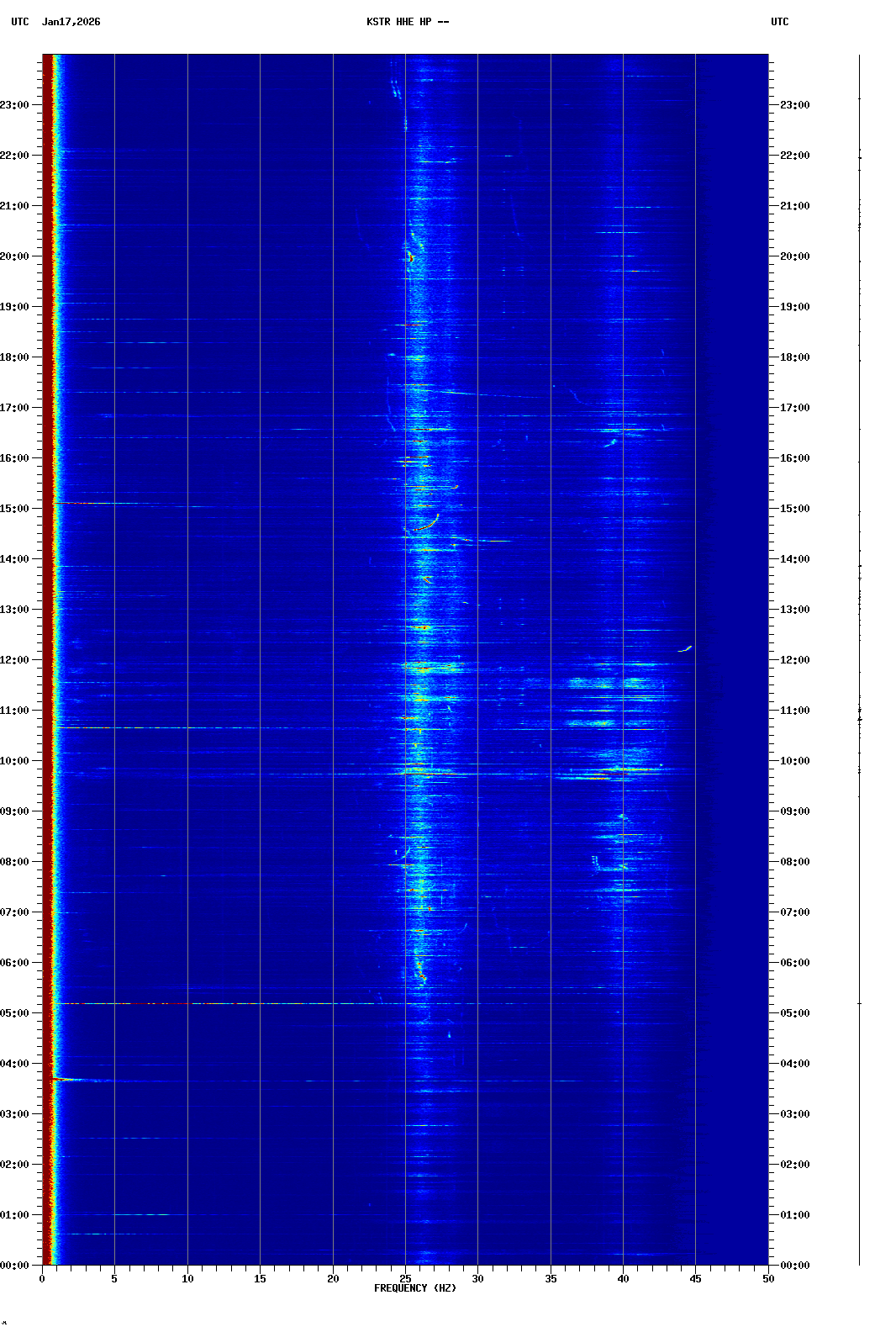Click the 10 Hz frequency tick label
896x1332 pixels.
(187, 1279)
